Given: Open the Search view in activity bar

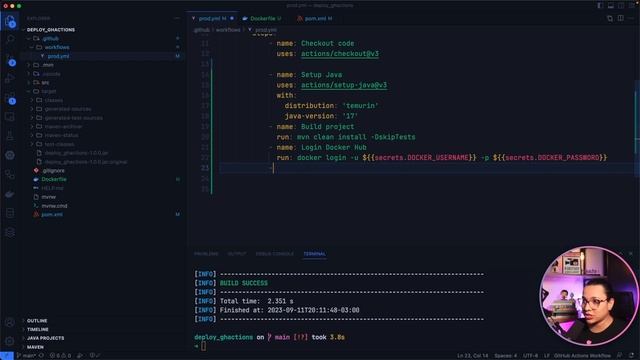Looking at the screenshot, I should [10, 39].
